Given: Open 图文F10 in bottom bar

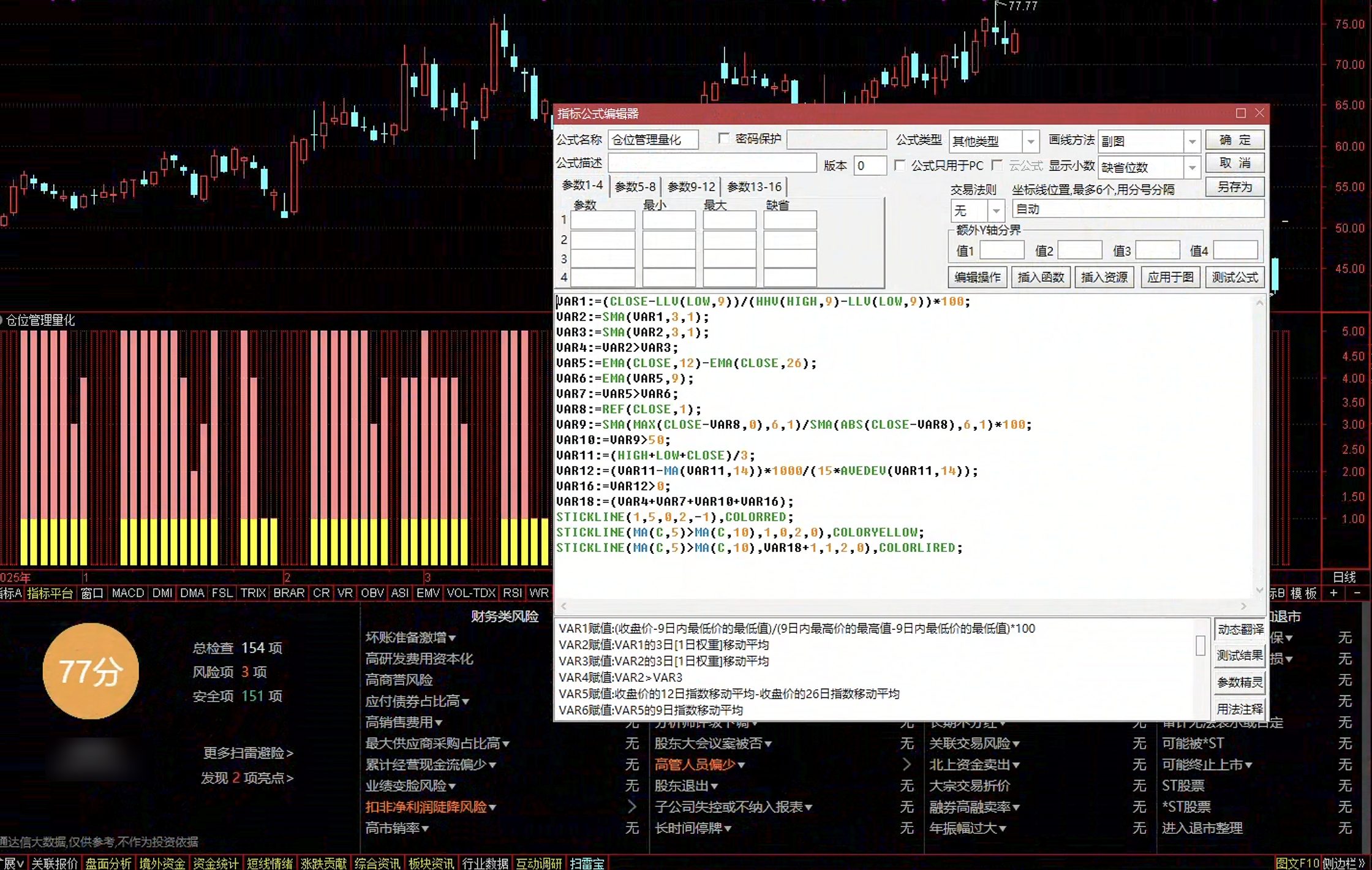Looking at the screenshot, I should click(1297, 863).
